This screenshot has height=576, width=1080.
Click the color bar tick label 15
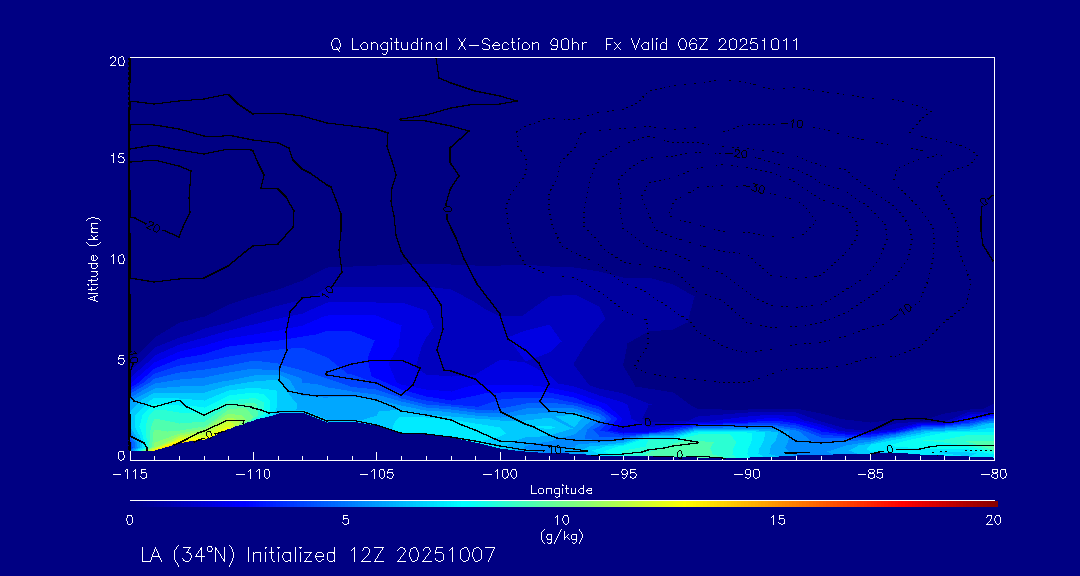tap(778, 521)
